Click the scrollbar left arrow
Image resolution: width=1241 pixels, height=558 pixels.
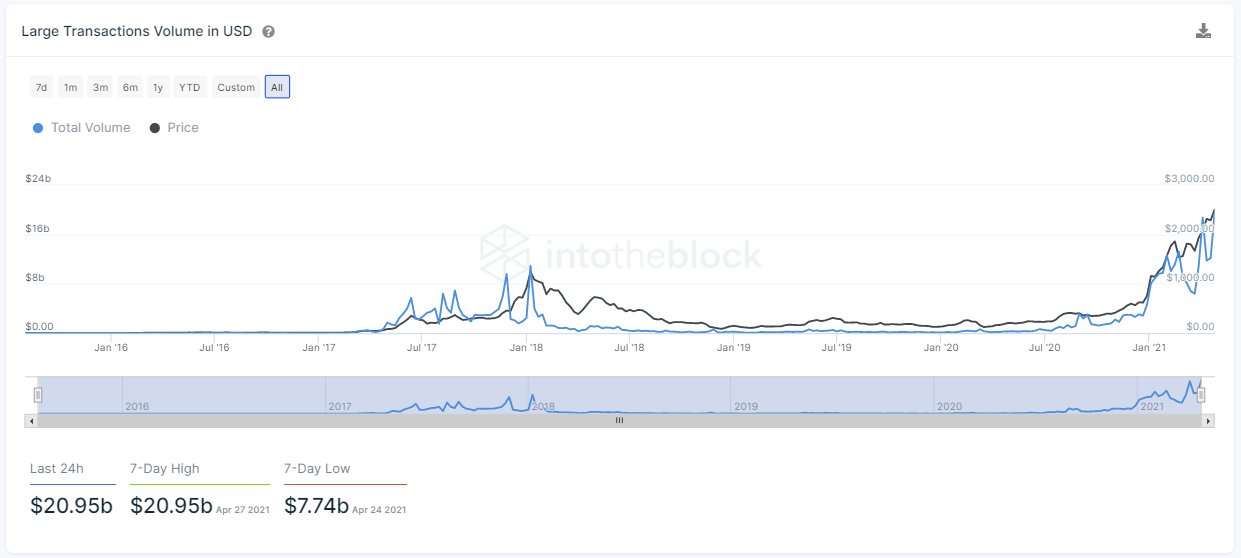(x=32, y=421)
